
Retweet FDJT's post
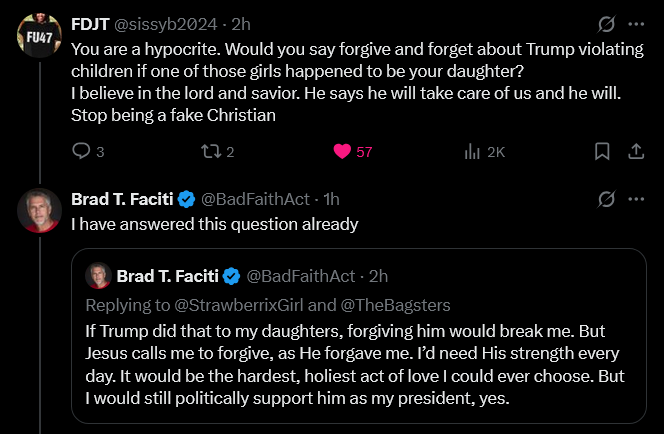point(211,152)
